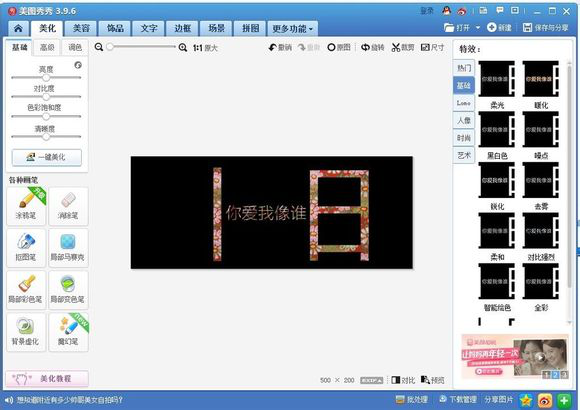
Task: Open the 高级 adjustments tab
Action: (x=47, y=47)
